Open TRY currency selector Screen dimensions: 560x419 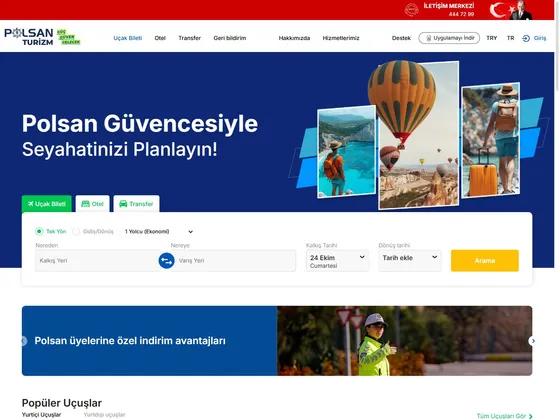(x=491, y=38)
